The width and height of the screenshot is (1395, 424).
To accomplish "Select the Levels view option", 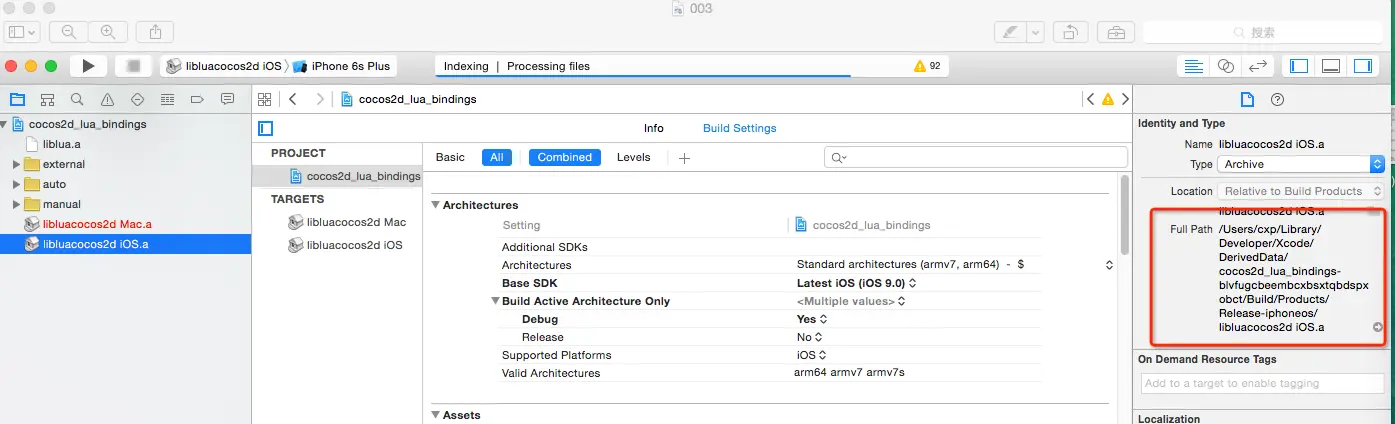I will click(x=634, y=157).
